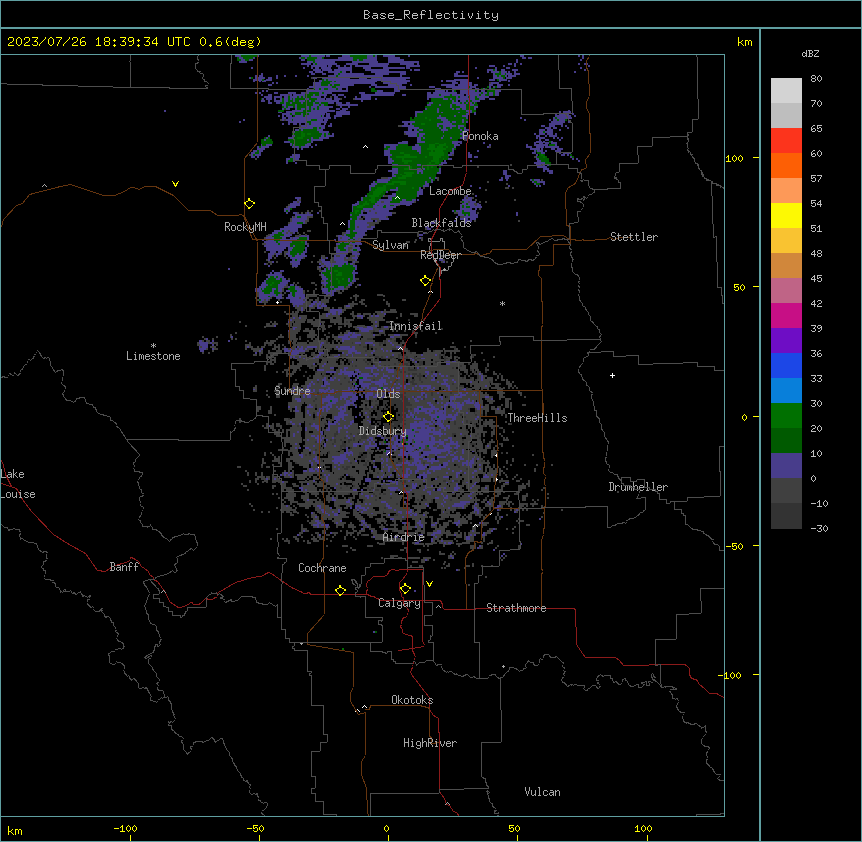Click the HighRiver label
This screenshot has width=862, height=842.
[x=430, y=743]
